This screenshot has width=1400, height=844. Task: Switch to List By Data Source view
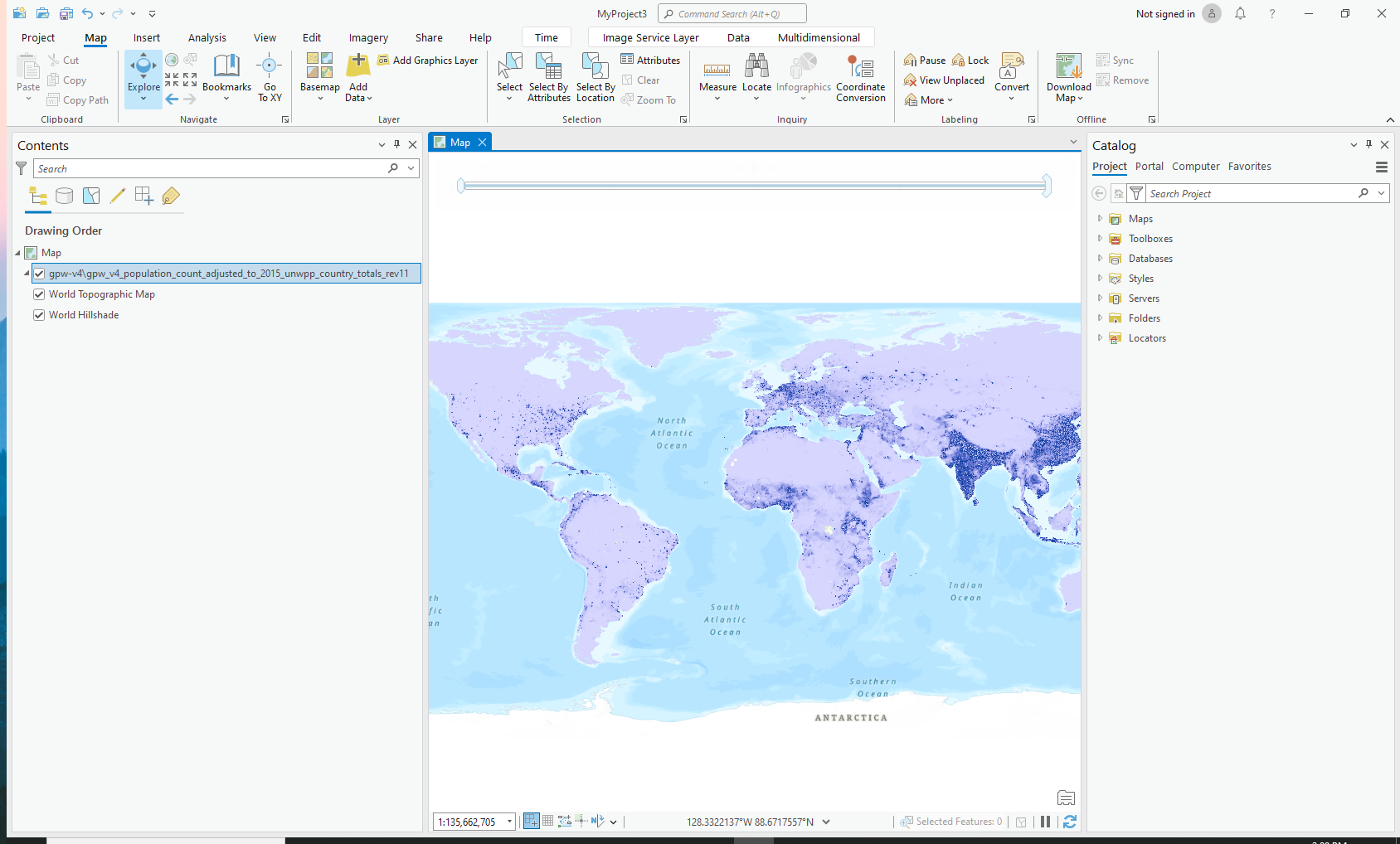point(64,196)
